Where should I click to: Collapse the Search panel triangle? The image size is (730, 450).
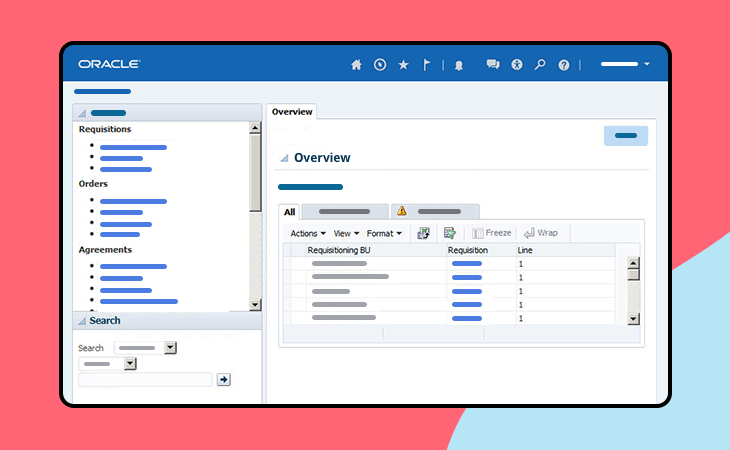tap(82, 321)
